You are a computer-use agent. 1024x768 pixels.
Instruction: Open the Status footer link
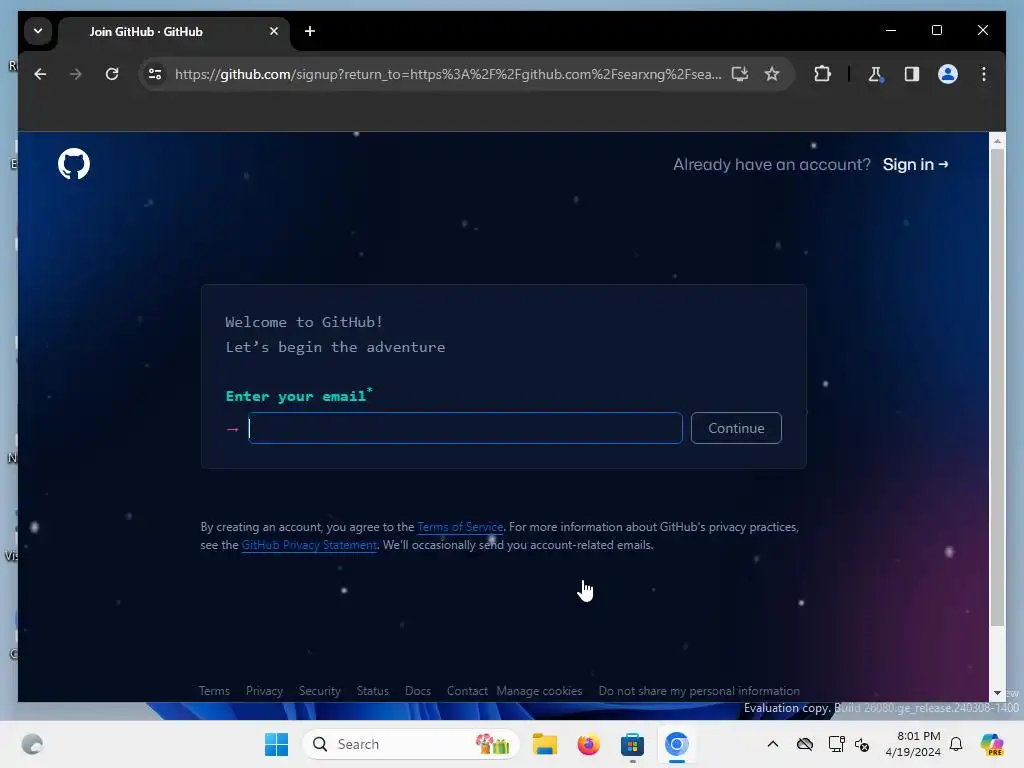point(372,691)
